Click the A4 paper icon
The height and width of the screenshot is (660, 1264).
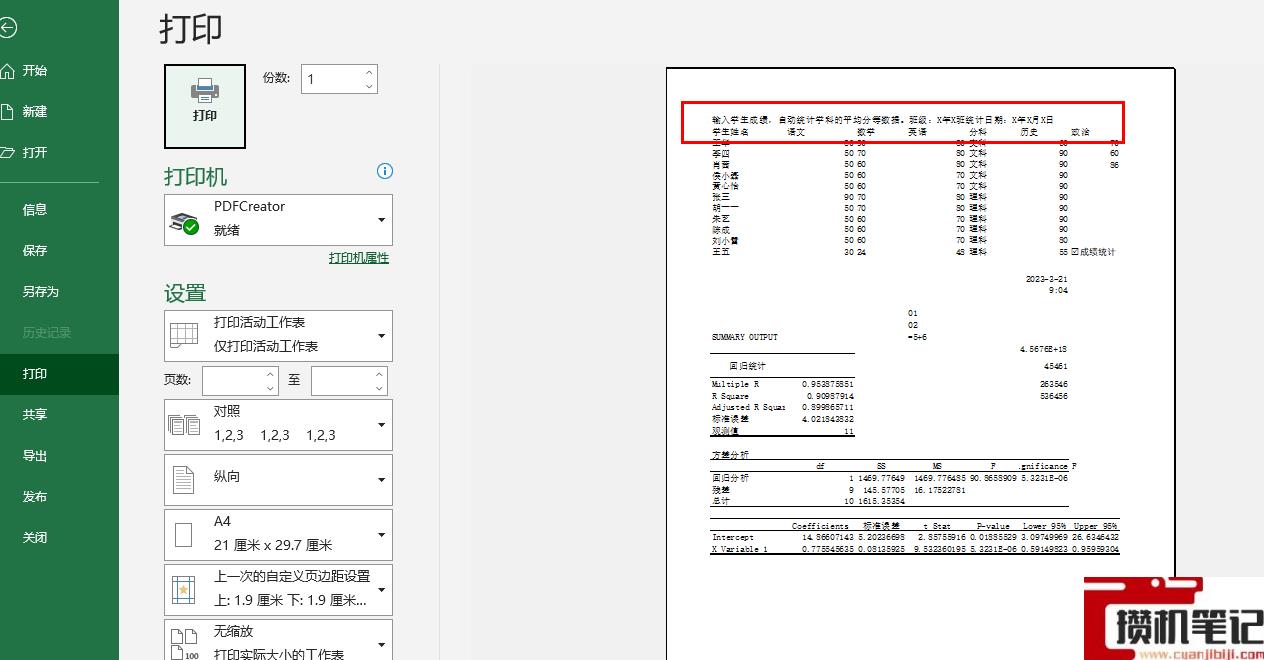[x=184, y=535]
